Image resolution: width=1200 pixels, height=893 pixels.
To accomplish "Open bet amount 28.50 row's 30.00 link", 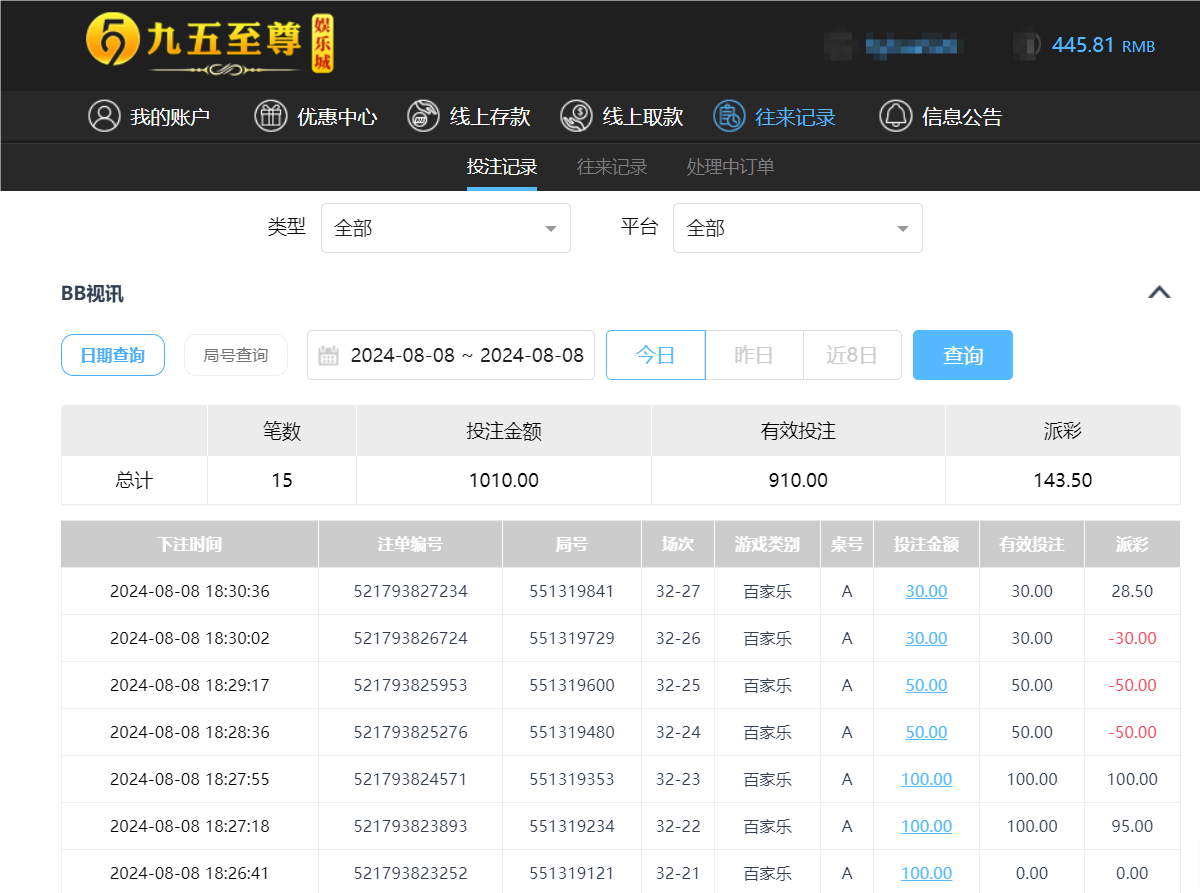I will (926, 591).
